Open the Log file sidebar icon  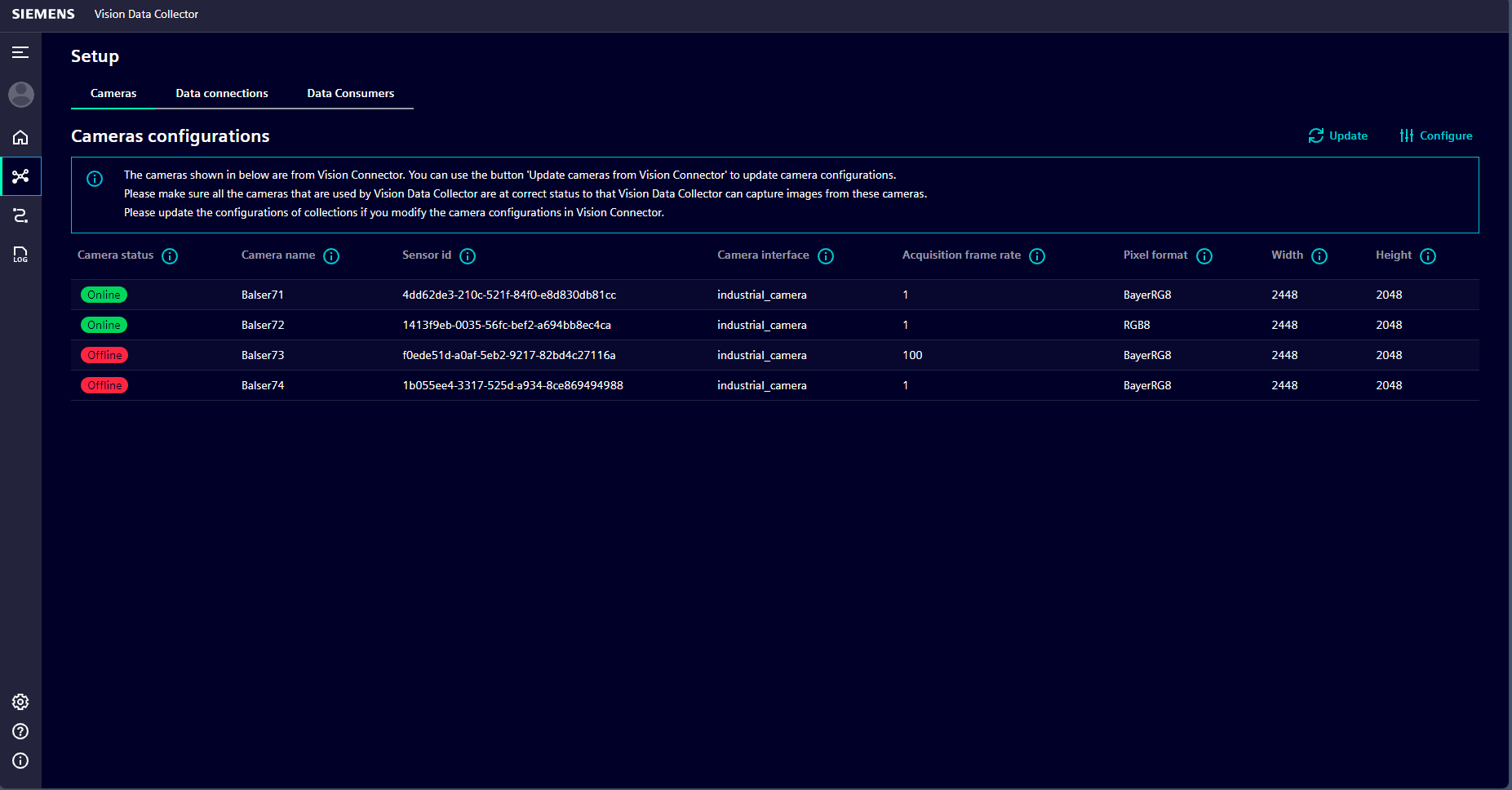[x=20, y=255]
